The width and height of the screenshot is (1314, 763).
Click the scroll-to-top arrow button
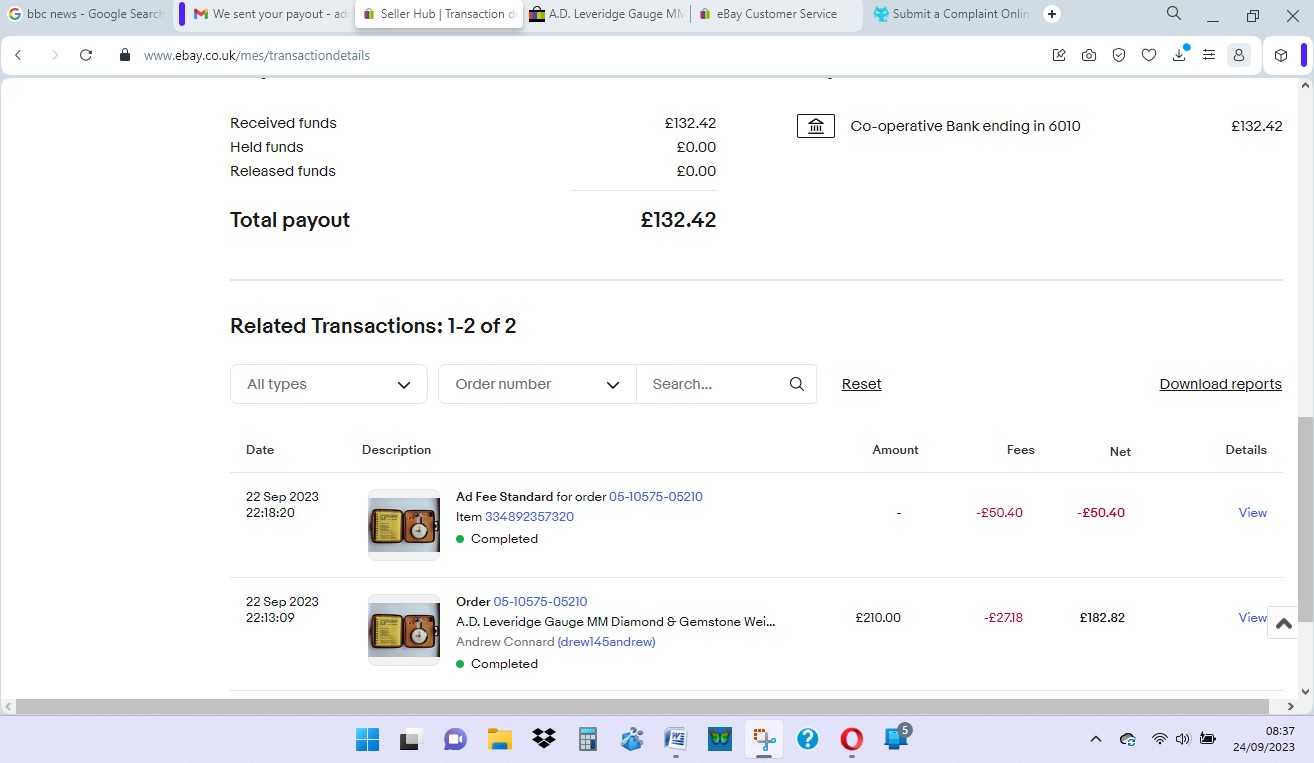coord(1284,623)
